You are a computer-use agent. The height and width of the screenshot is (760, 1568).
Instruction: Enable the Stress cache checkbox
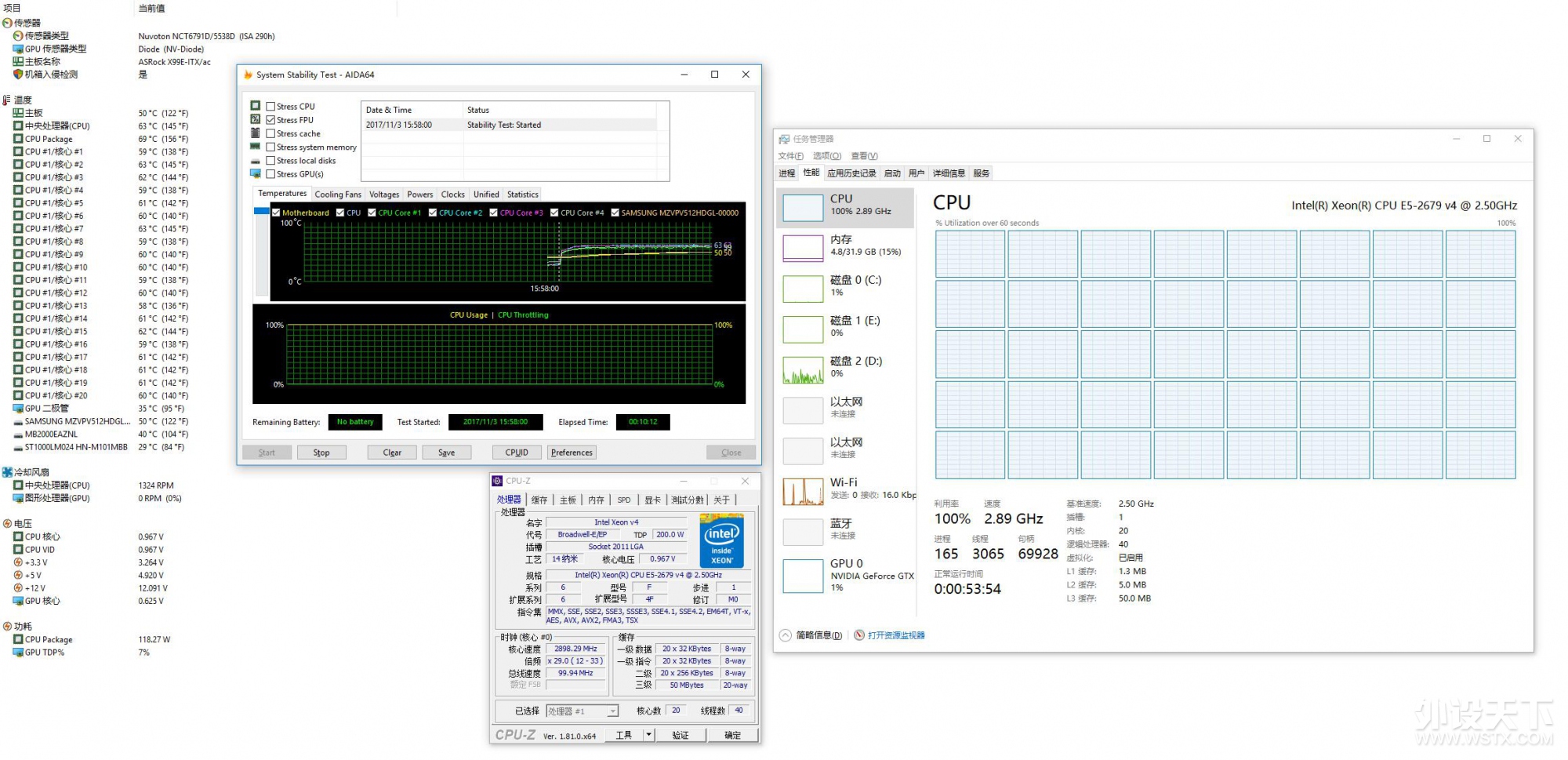[270, 133]
